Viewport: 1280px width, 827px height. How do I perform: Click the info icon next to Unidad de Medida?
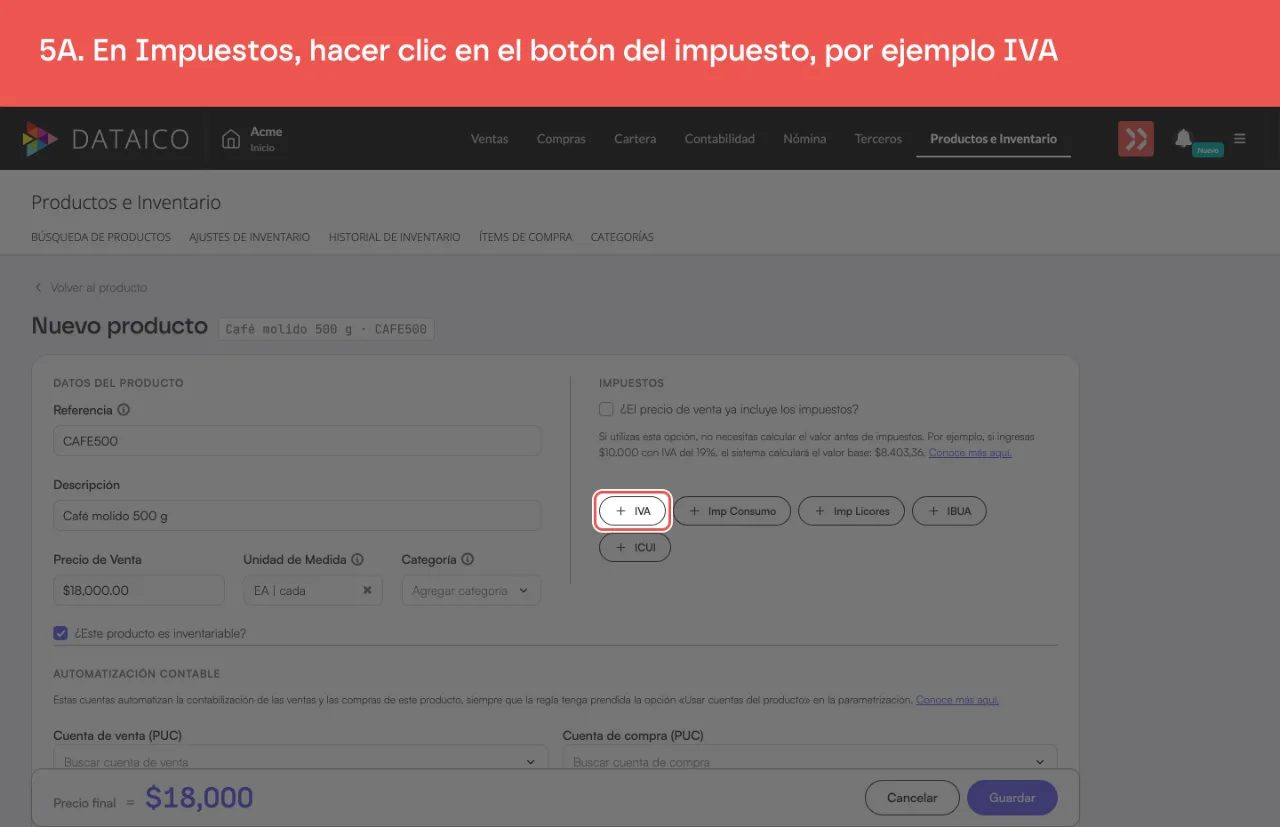(x=358, y=560)
